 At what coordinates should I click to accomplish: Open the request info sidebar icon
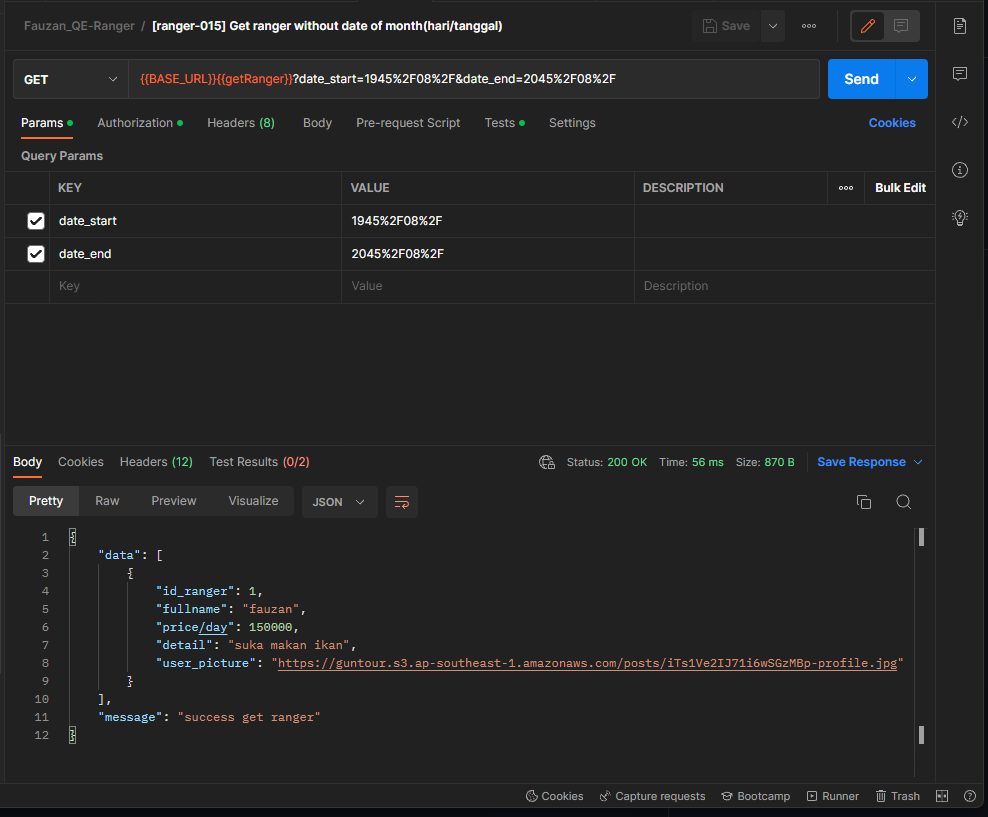959,170
